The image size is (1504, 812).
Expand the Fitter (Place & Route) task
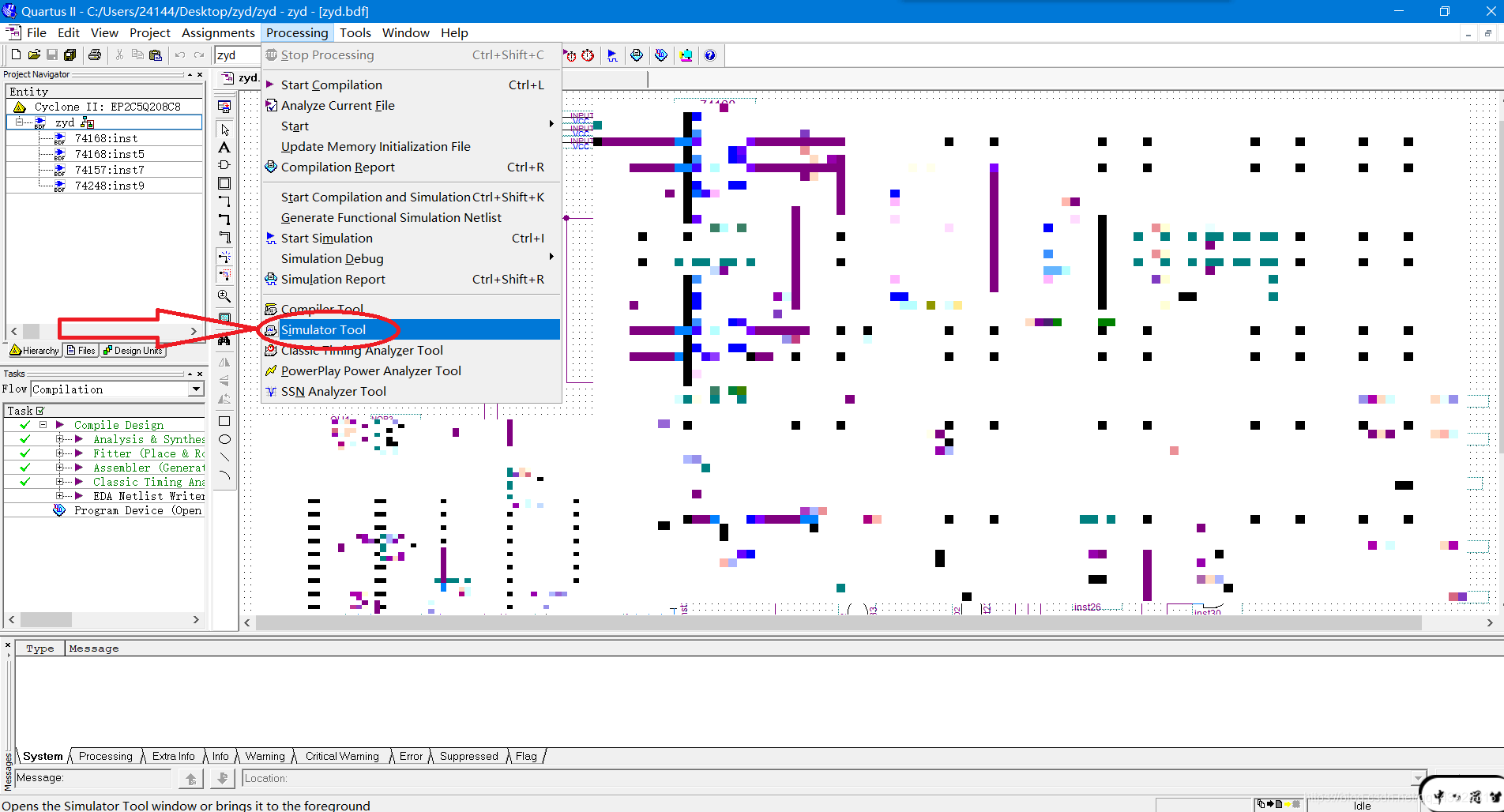pos(59,453)
